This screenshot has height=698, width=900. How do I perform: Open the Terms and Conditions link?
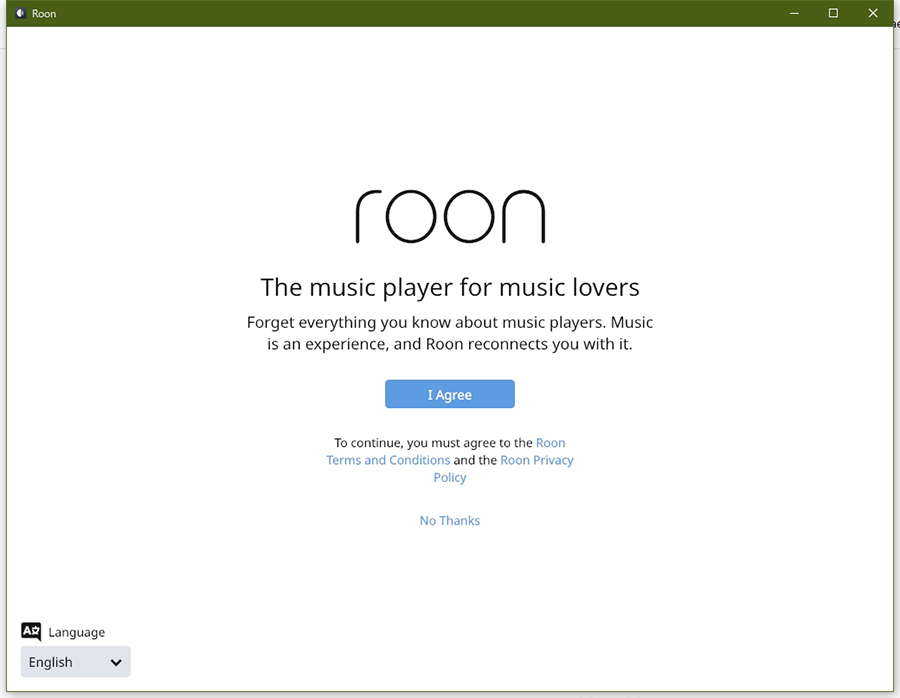[x=388, y=460]
